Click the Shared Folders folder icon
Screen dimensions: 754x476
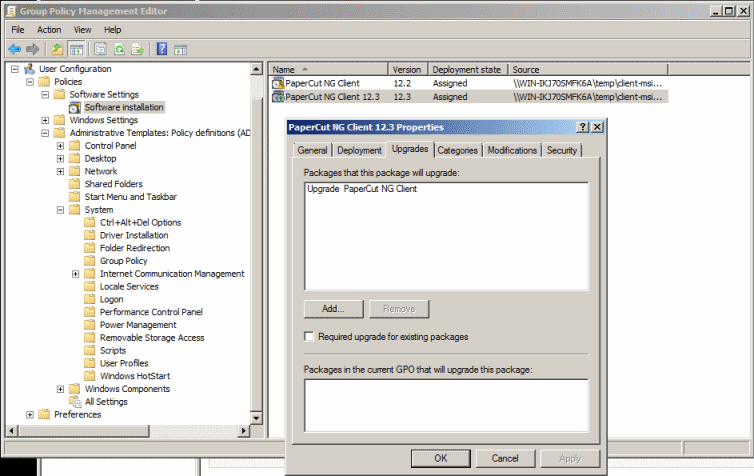click(x=75, y=184)
